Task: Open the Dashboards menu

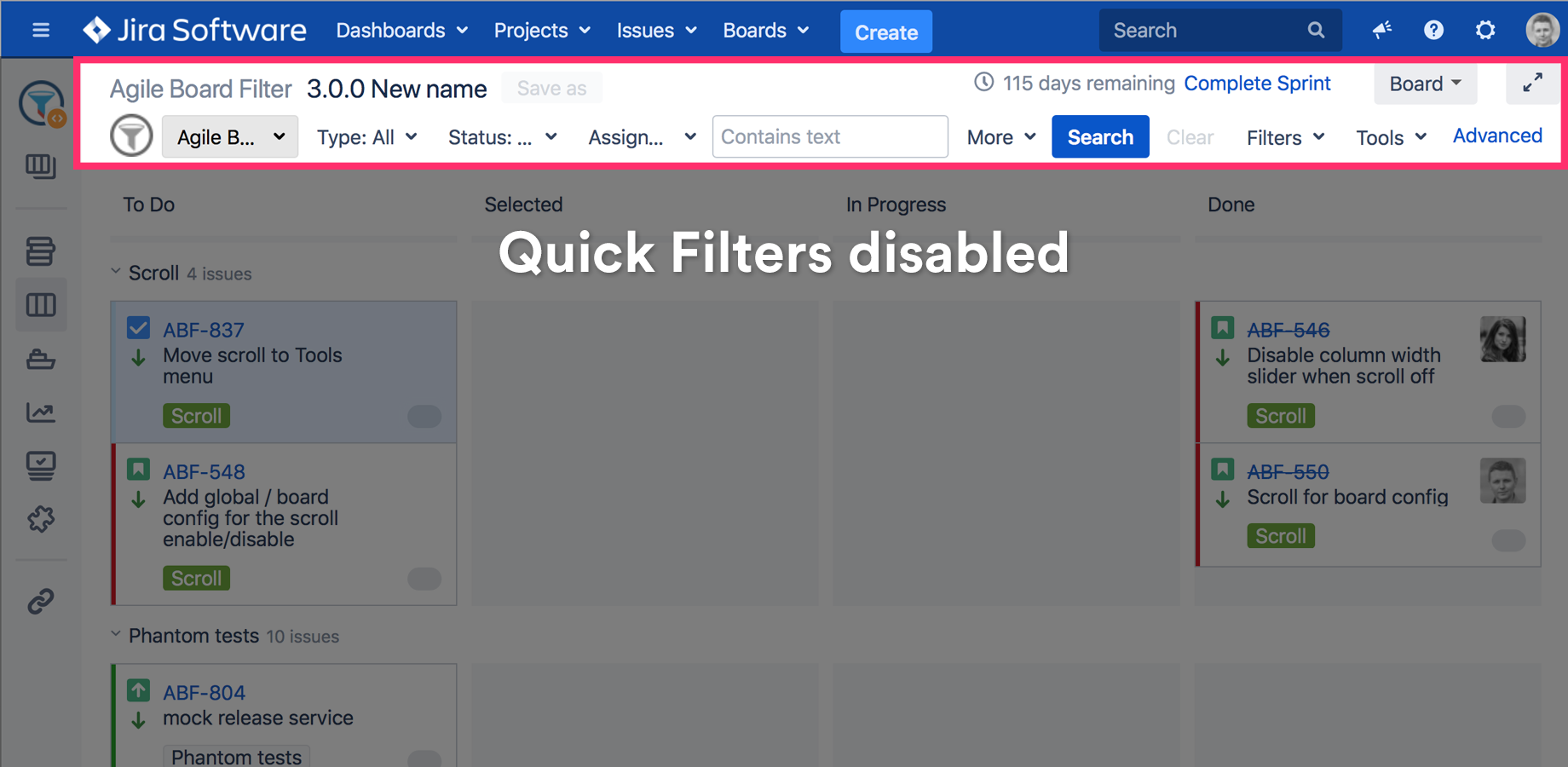Action: [401, 31]
